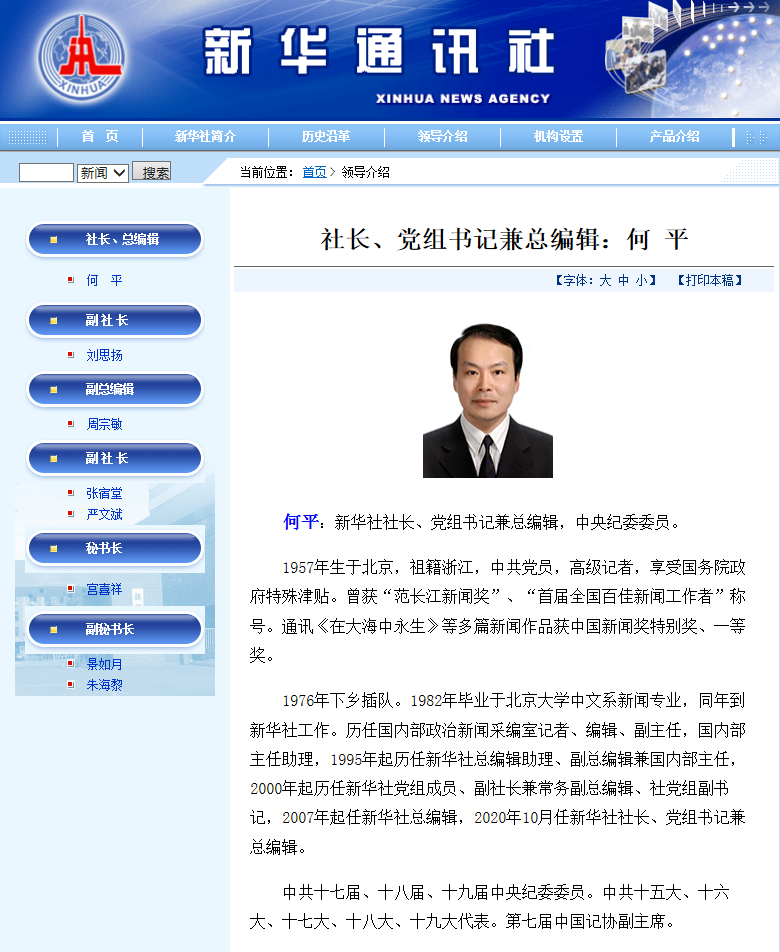Screen dimensions: 780x952
Task: Click the red bullet beside 刘思扬
Action: click(x=70, y=355)
